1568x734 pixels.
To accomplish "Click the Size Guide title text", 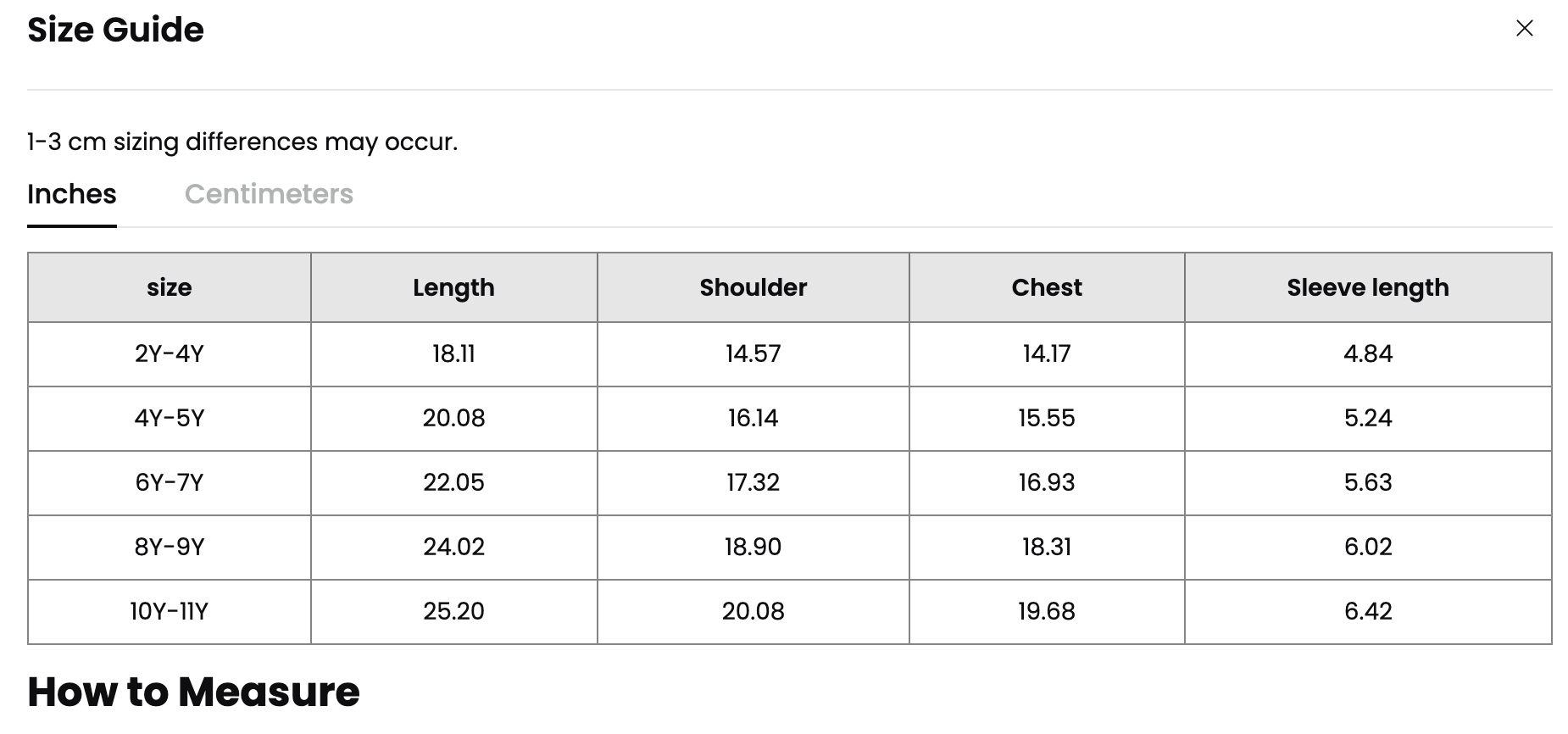I will tap(115, 30).
